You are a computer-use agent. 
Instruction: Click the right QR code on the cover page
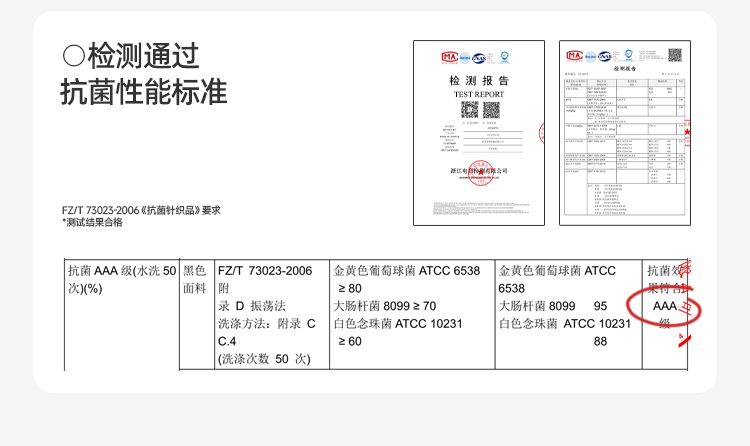tap(491, 110)
